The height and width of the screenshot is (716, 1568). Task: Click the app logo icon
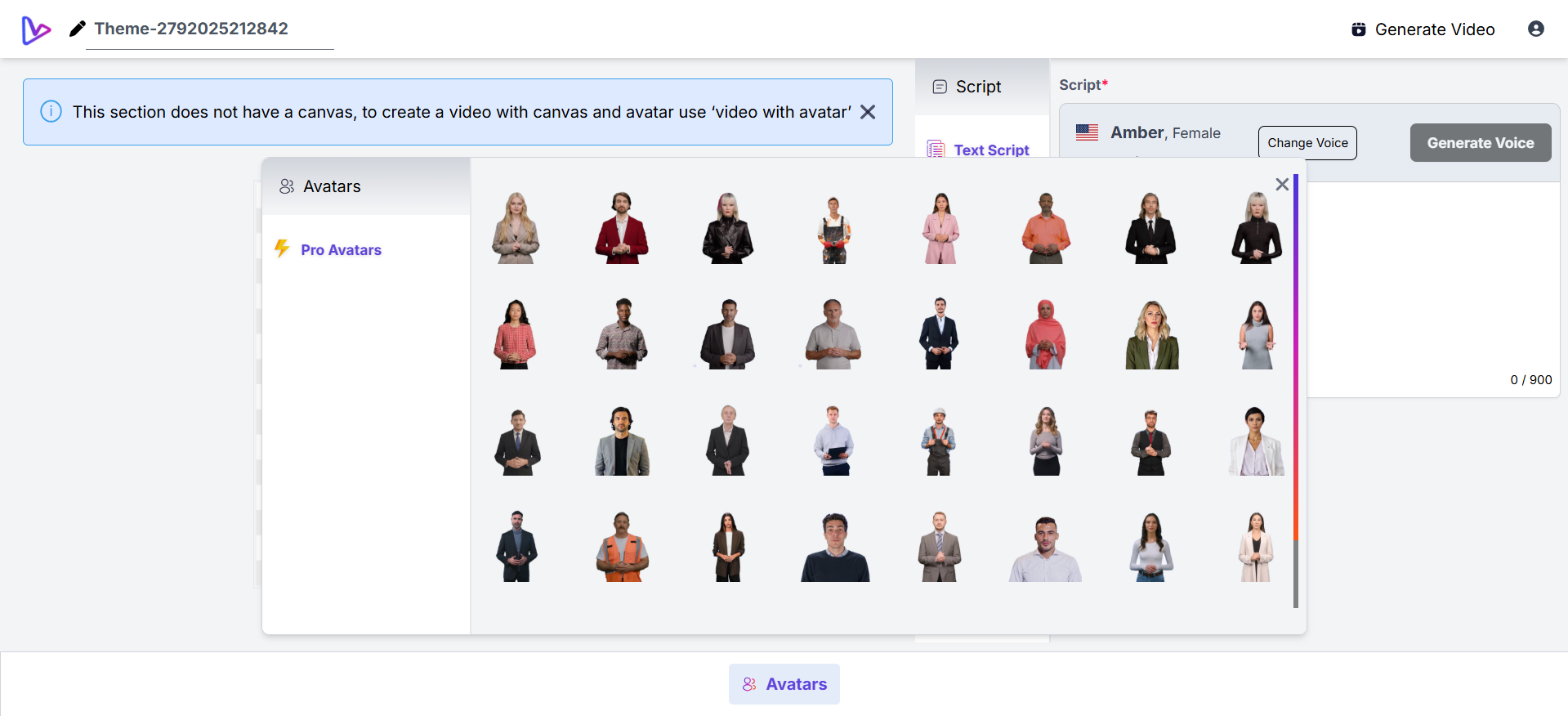pyautogui.click(x=36, y=30)
